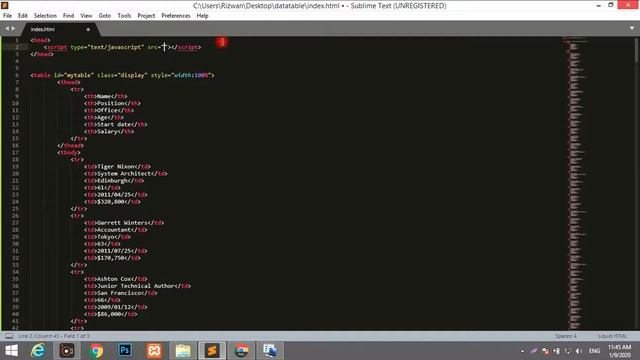
Task: Open the network icon in the system tray
Action: point(568,351)
